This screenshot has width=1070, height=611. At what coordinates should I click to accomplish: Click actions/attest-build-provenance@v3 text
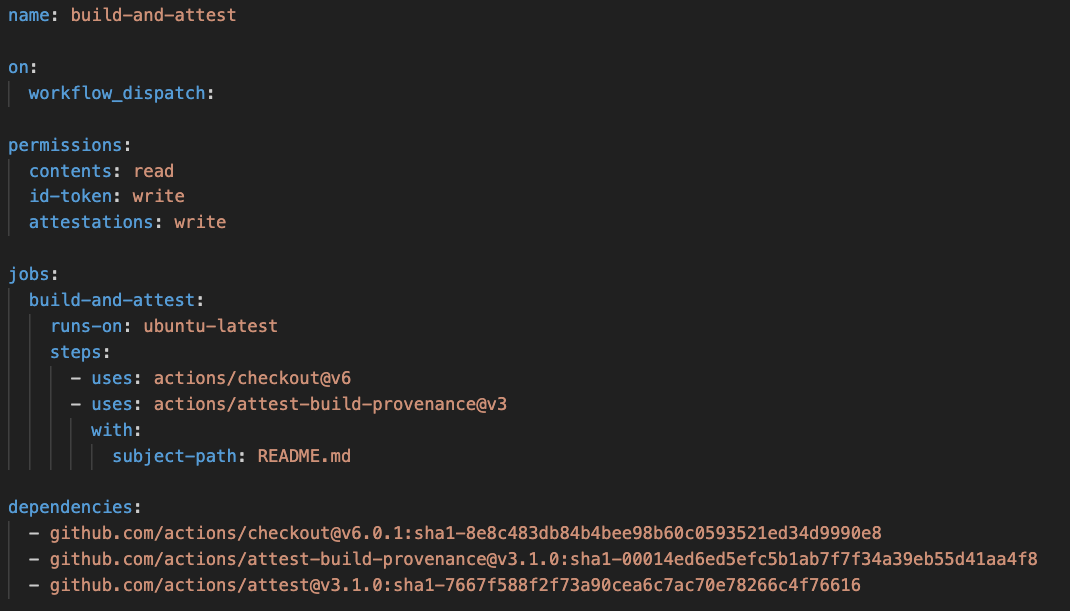click(x=323, y=404)
